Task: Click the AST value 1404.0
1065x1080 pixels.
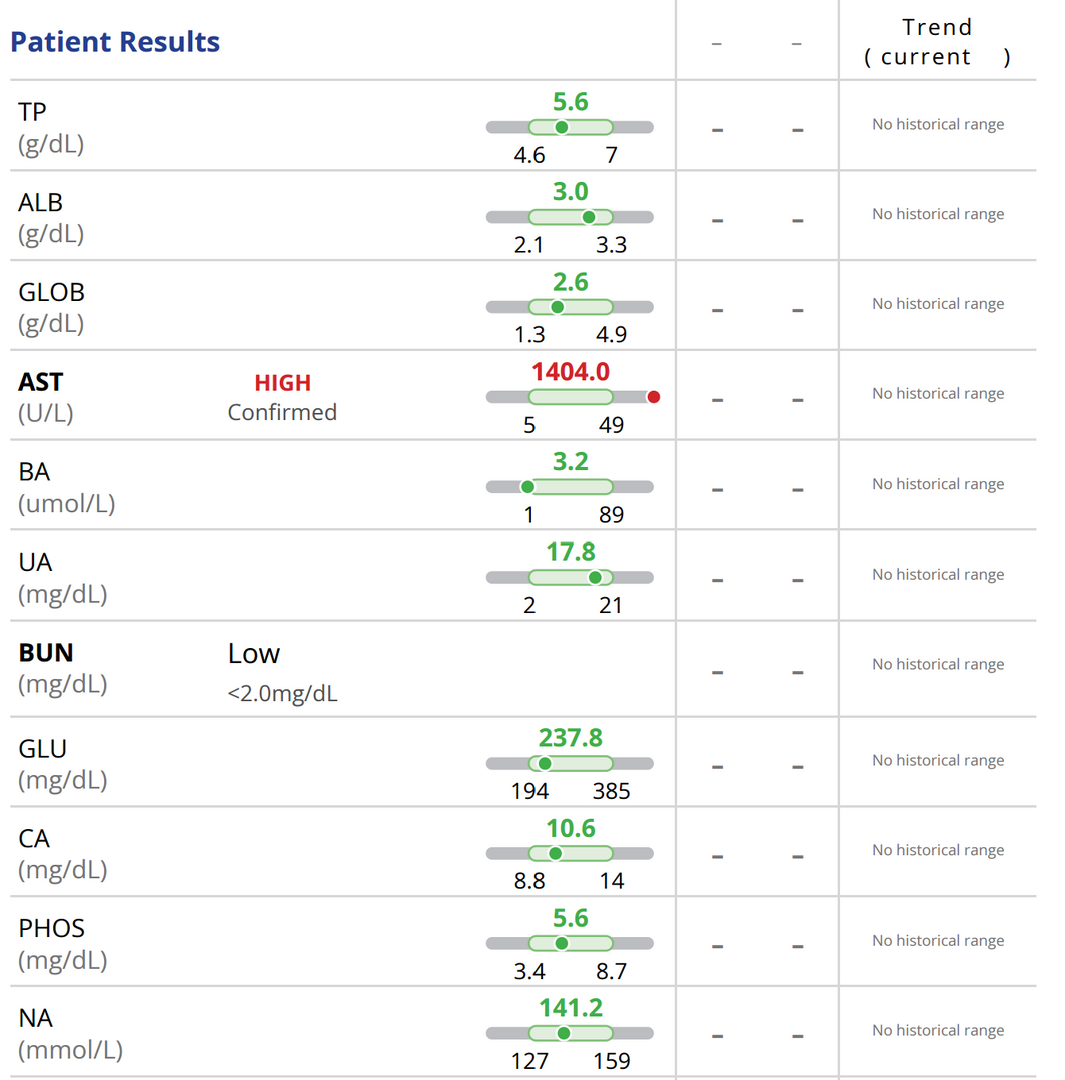Action: [570, 372]
